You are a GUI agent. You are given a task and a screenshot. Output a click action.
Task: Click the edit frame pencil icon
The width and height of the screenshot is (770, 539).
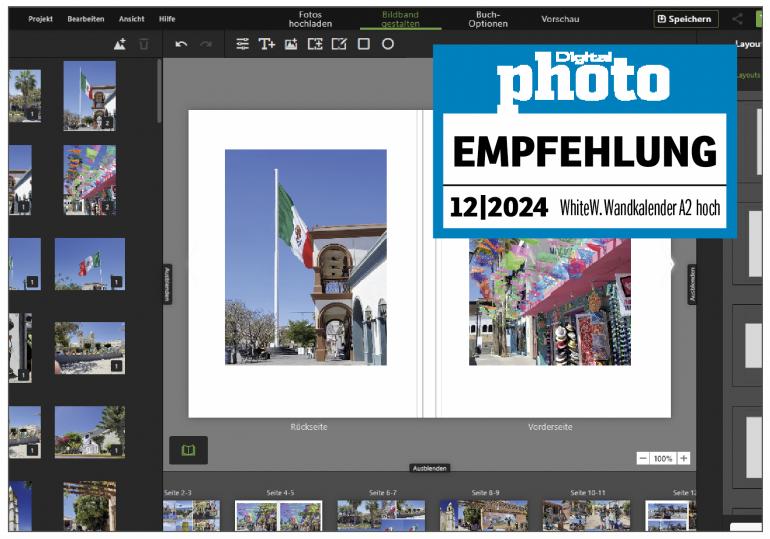339,44
